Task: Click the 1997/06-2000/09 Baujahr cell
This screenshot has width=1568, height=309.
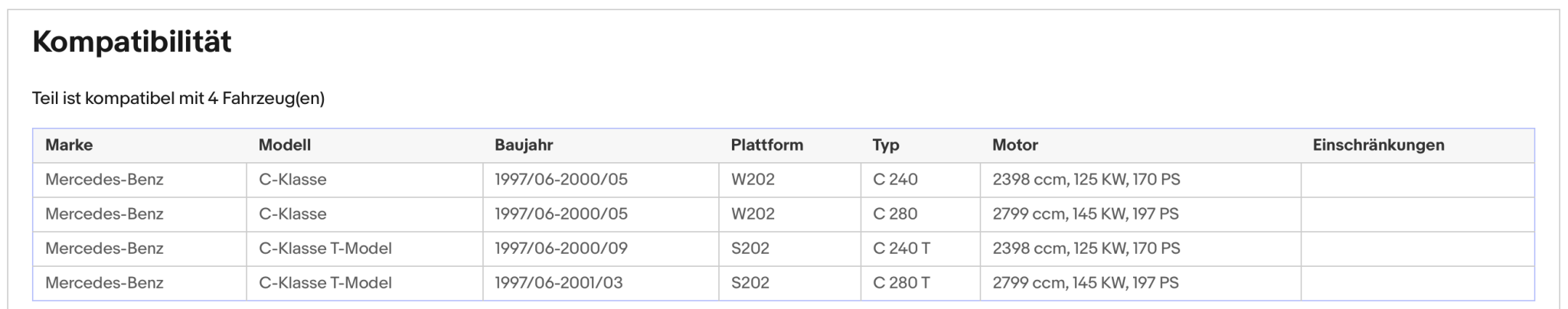Action: click(601, 249)
